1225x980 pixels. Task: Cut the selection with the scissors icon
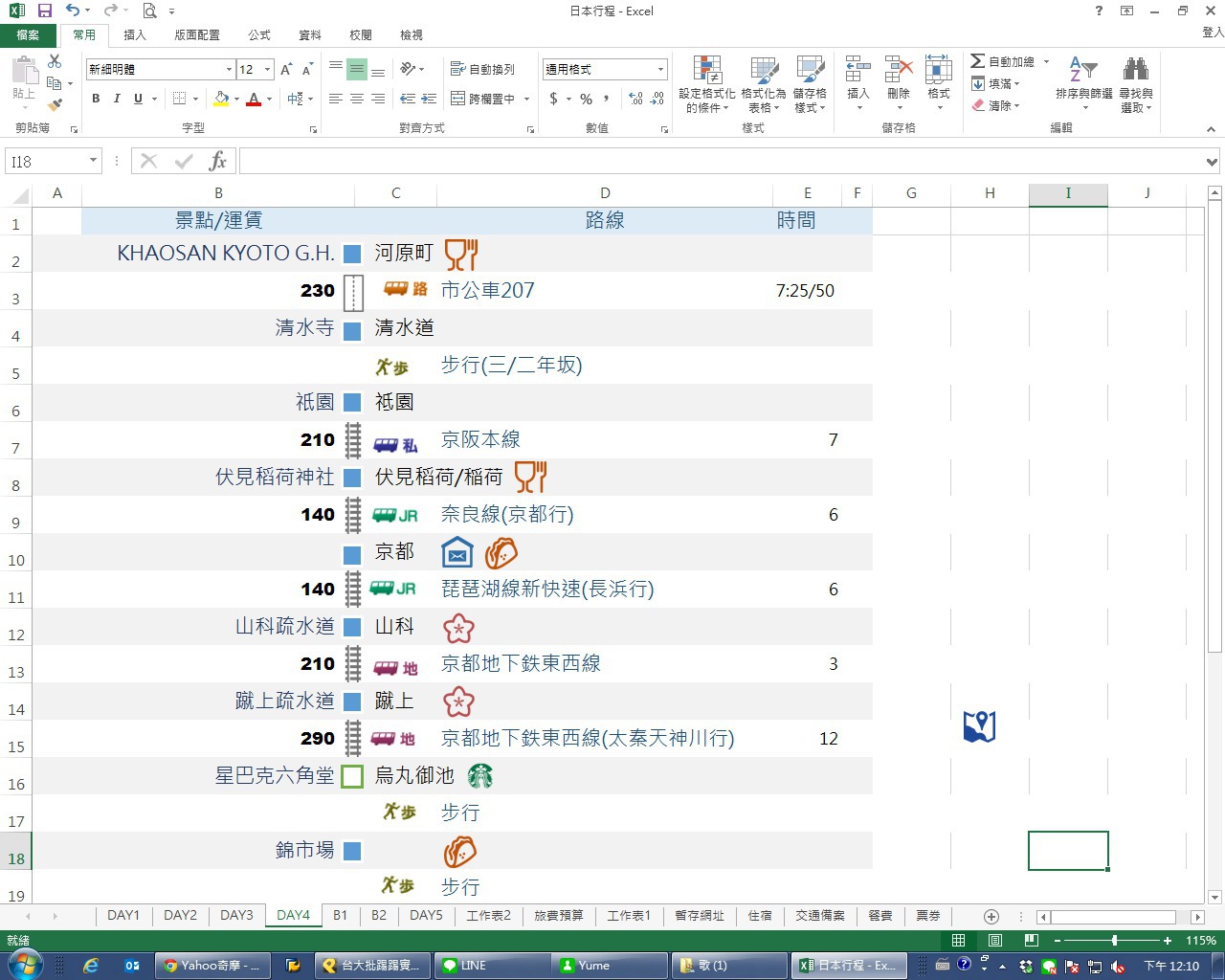55,61
